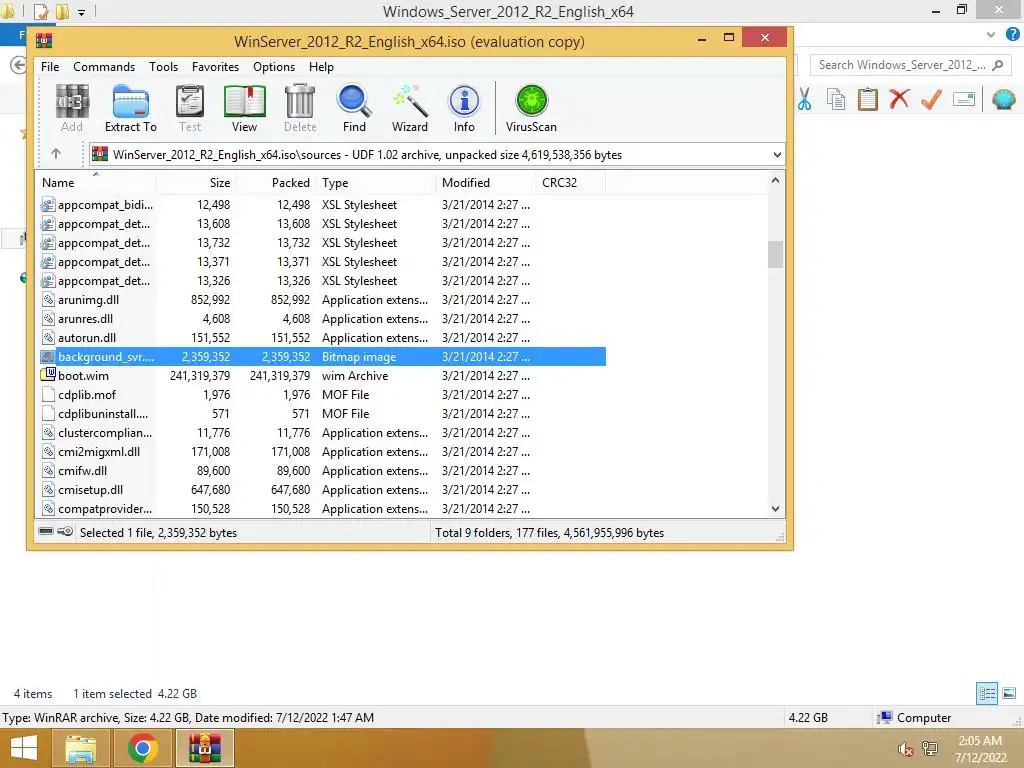The height and width of the screenshot is (768, 1024).
Task: Launch the Wizard wand tool
Action: click(x=409, y=108)
